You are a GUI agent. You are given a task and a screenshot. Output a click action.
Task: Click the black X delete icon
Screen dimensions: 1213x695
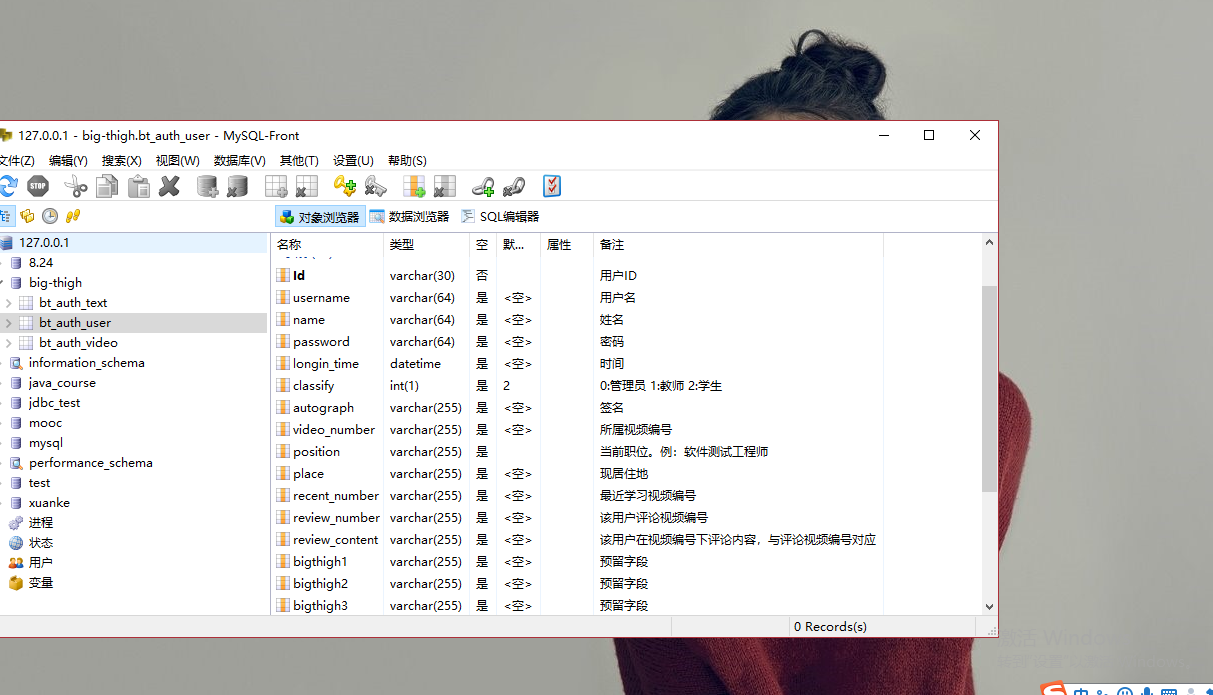click(170, 186)
